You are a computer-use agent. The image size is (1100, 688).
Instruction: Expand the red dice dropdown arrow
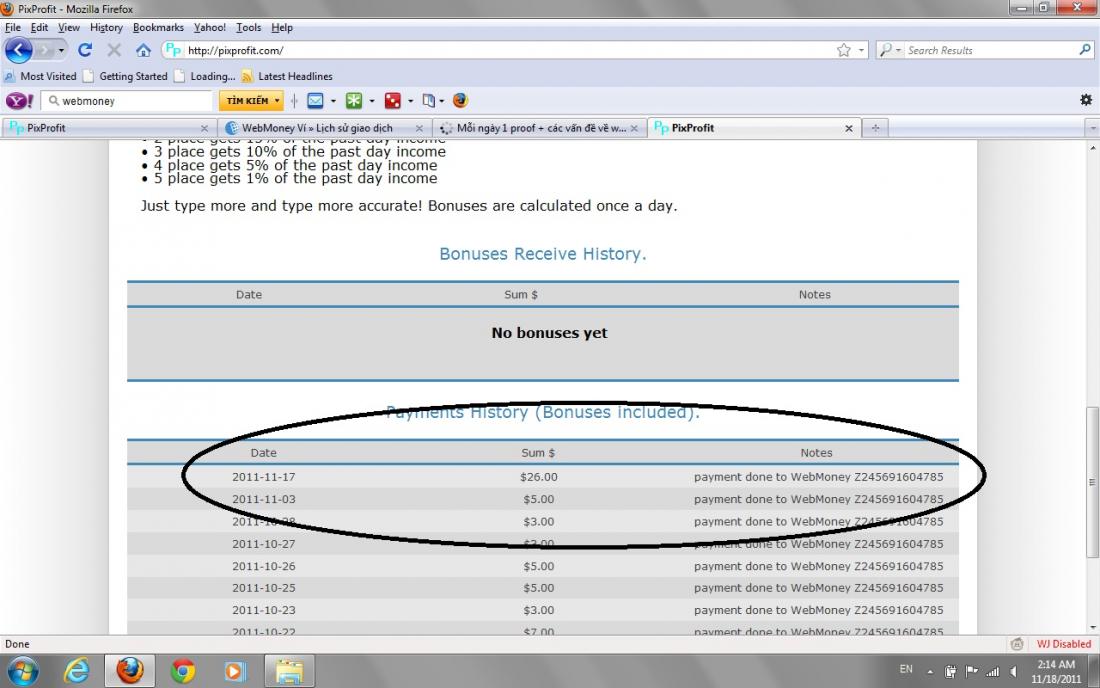click(x=410, y=101)
